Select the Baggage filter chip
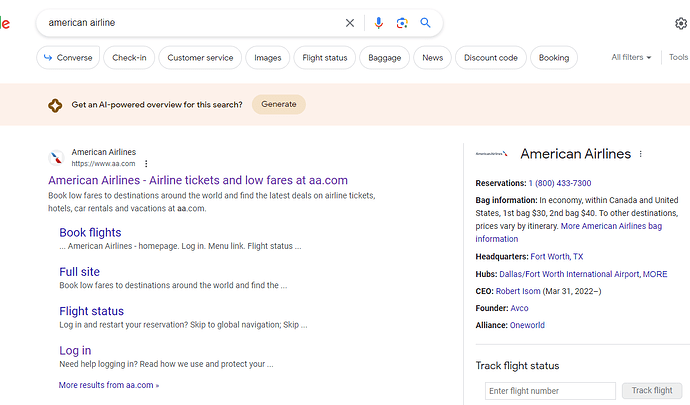This screenshot has width=690, height=405. (385, 58)
